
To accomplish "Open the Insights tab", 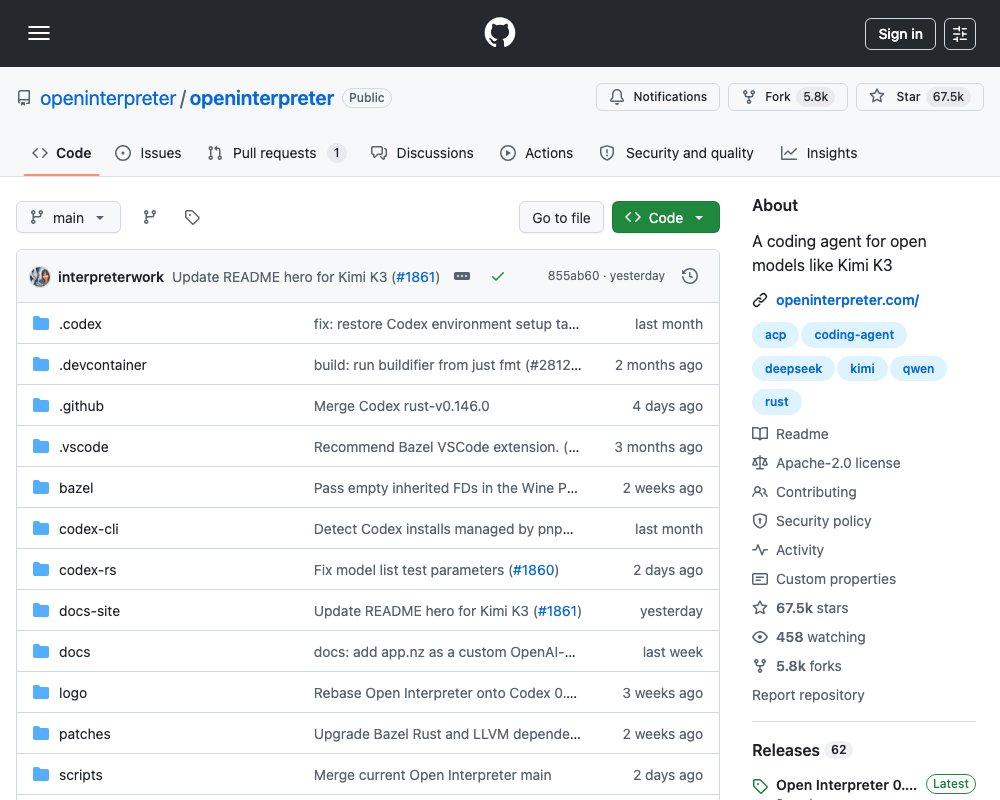I will [819, 153].
